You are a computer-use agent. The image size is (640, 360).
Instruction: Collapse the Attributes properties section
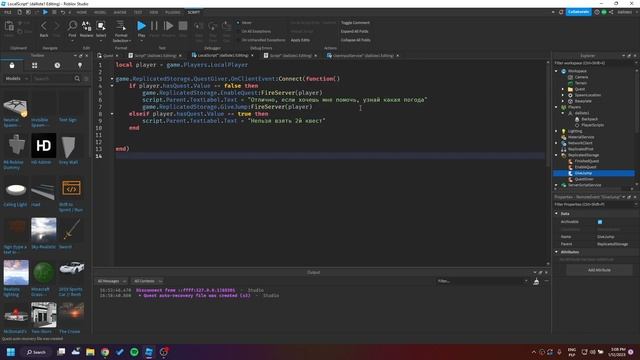click(556, 252)
